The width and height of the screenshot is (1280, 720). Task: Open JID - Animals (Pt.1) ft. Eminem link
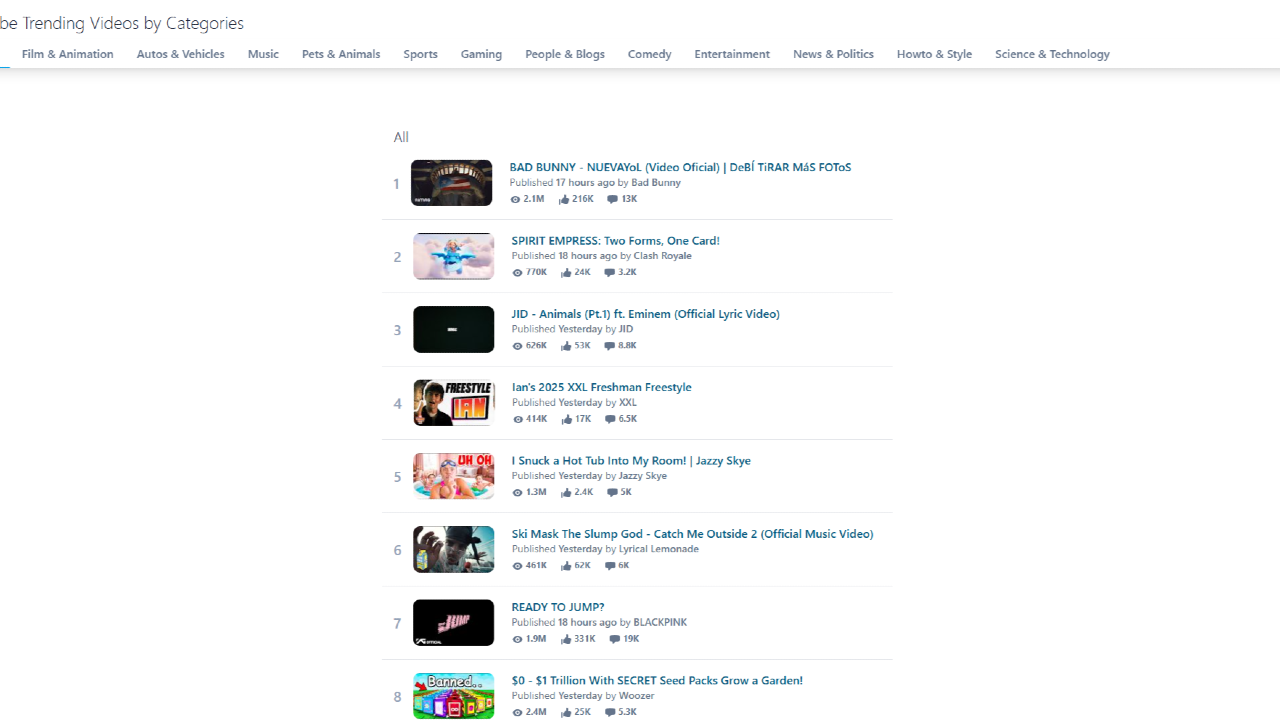click(645, 313)
